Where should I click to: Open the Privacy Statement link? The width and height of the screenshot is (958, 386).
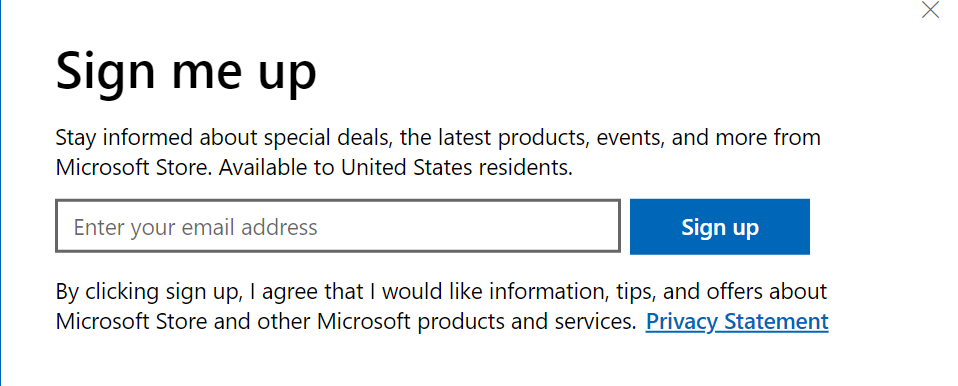737,321
